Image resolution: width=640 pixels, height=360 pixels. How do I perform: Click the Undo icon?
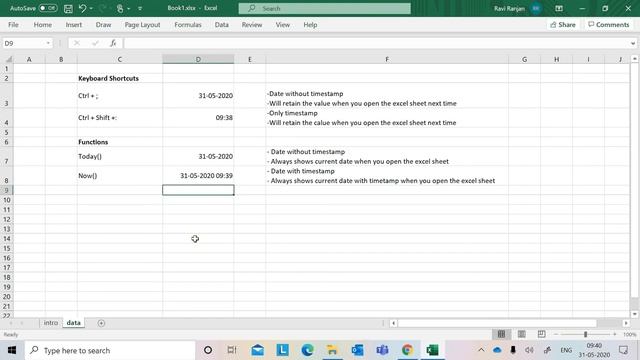click(82, 8)
